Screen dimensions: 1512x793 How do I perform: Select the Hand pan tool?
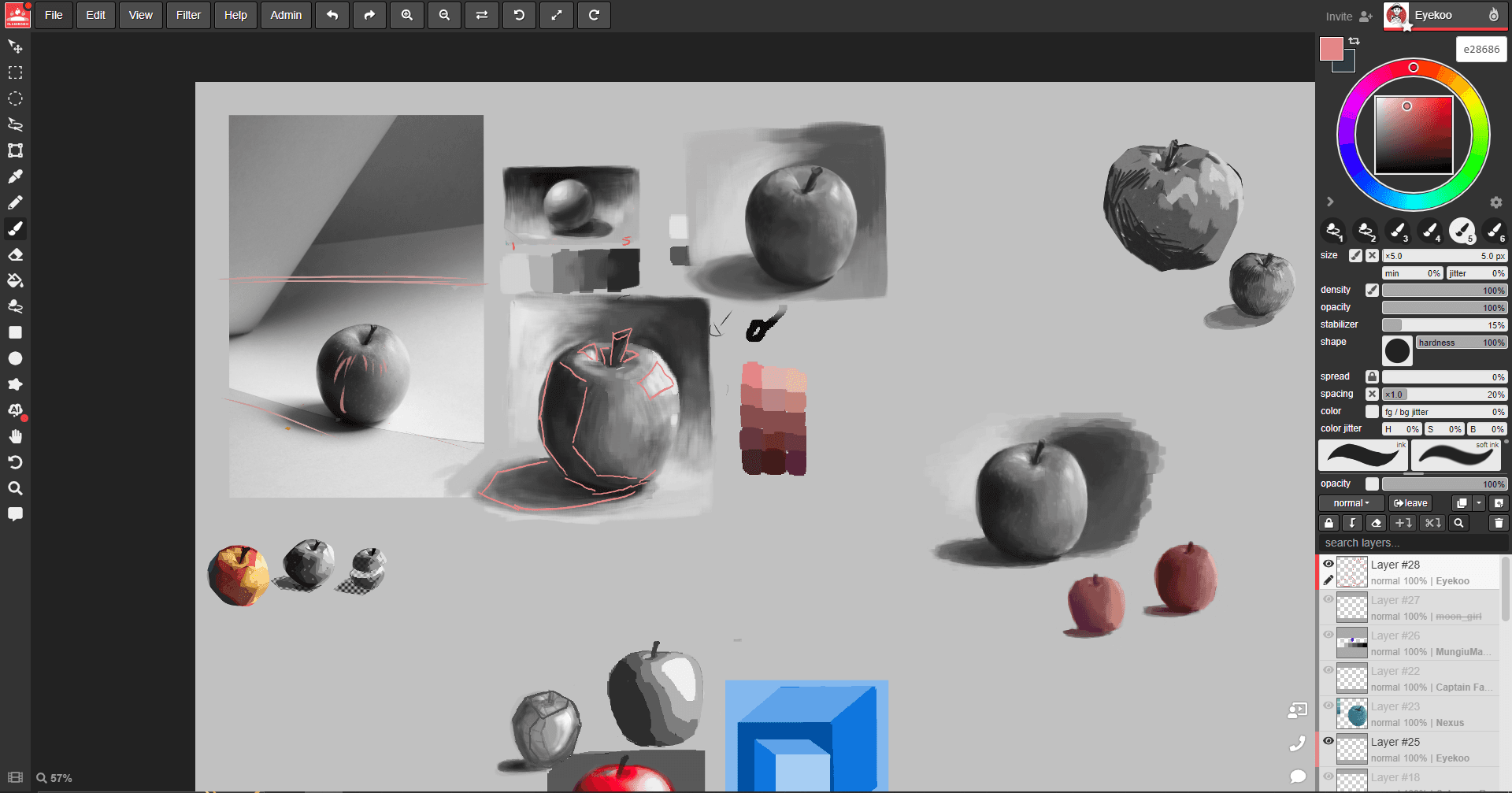click(x=15, y=436)
